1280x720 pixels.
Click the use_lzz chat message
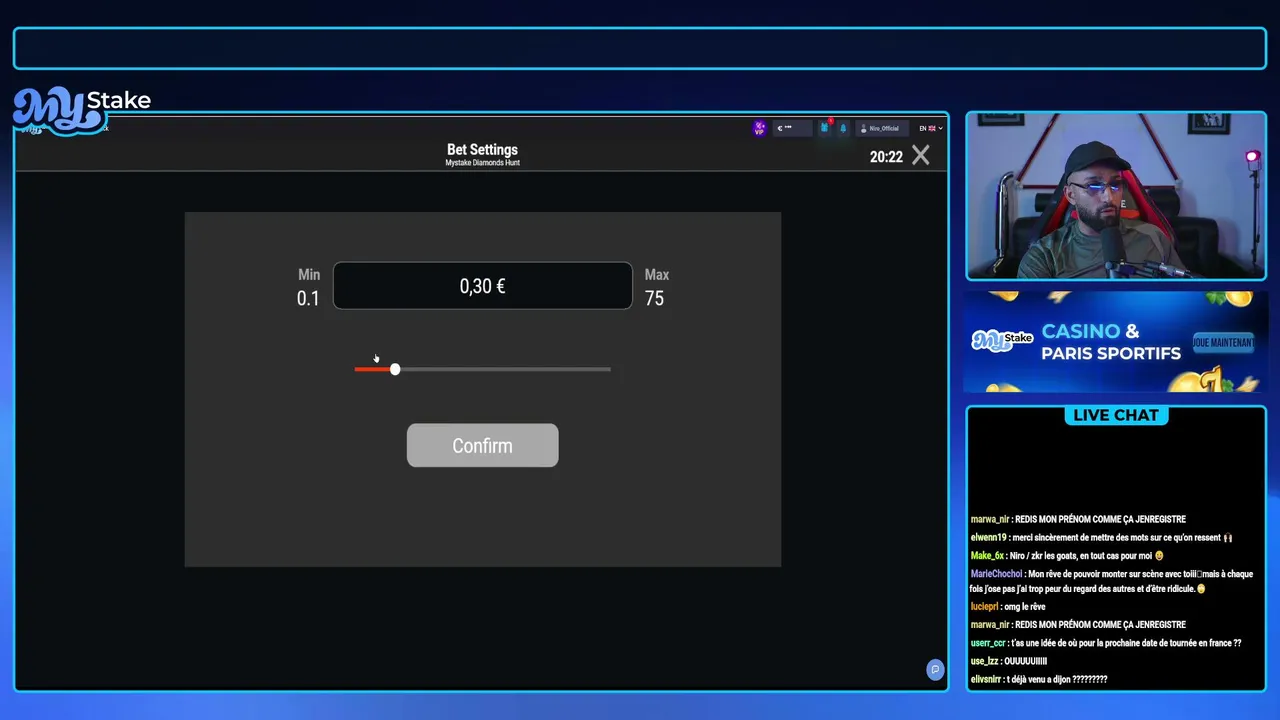point(1008,661)
